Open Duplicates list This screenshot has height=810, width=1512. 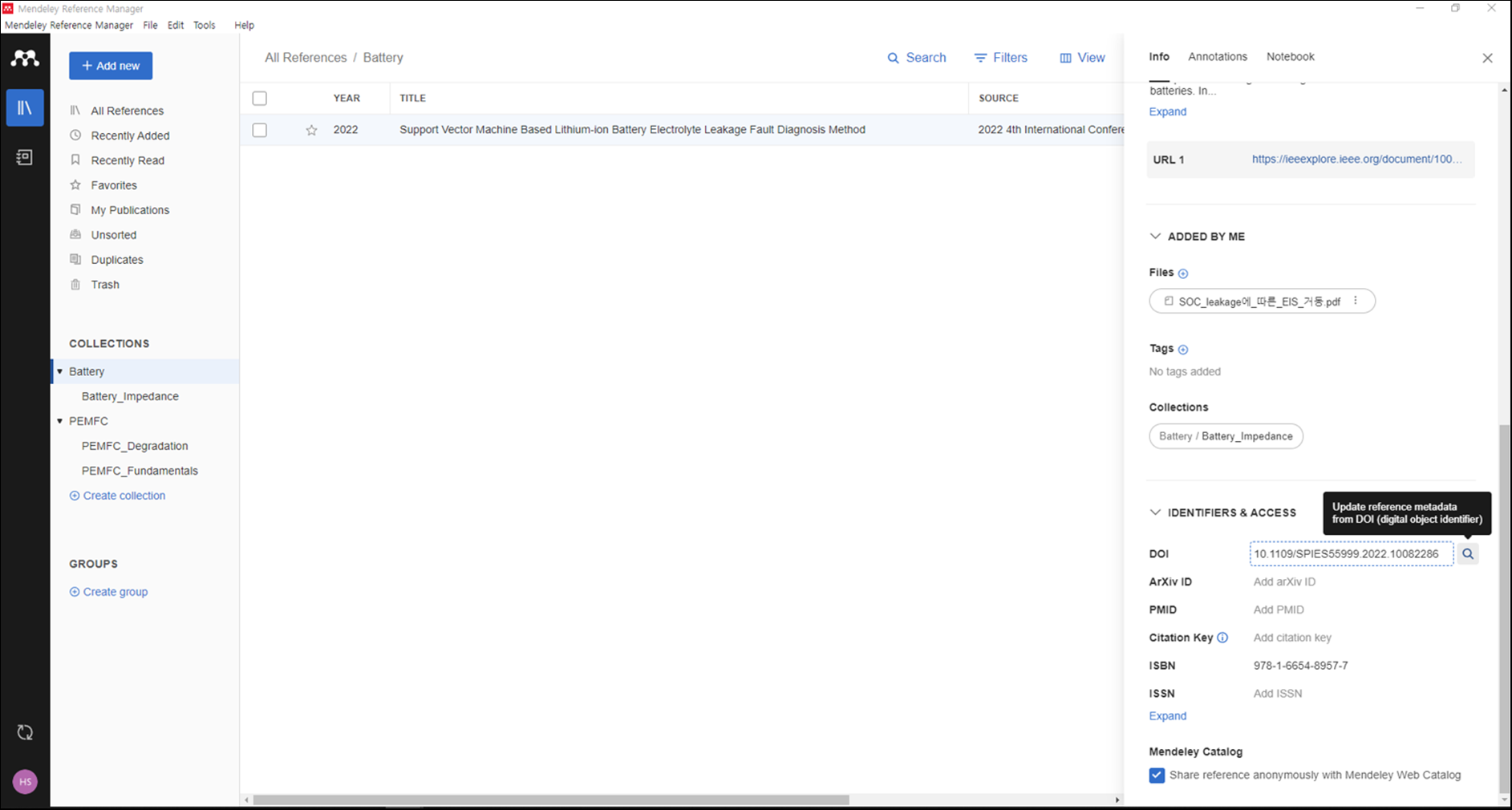tap(117, 260)
